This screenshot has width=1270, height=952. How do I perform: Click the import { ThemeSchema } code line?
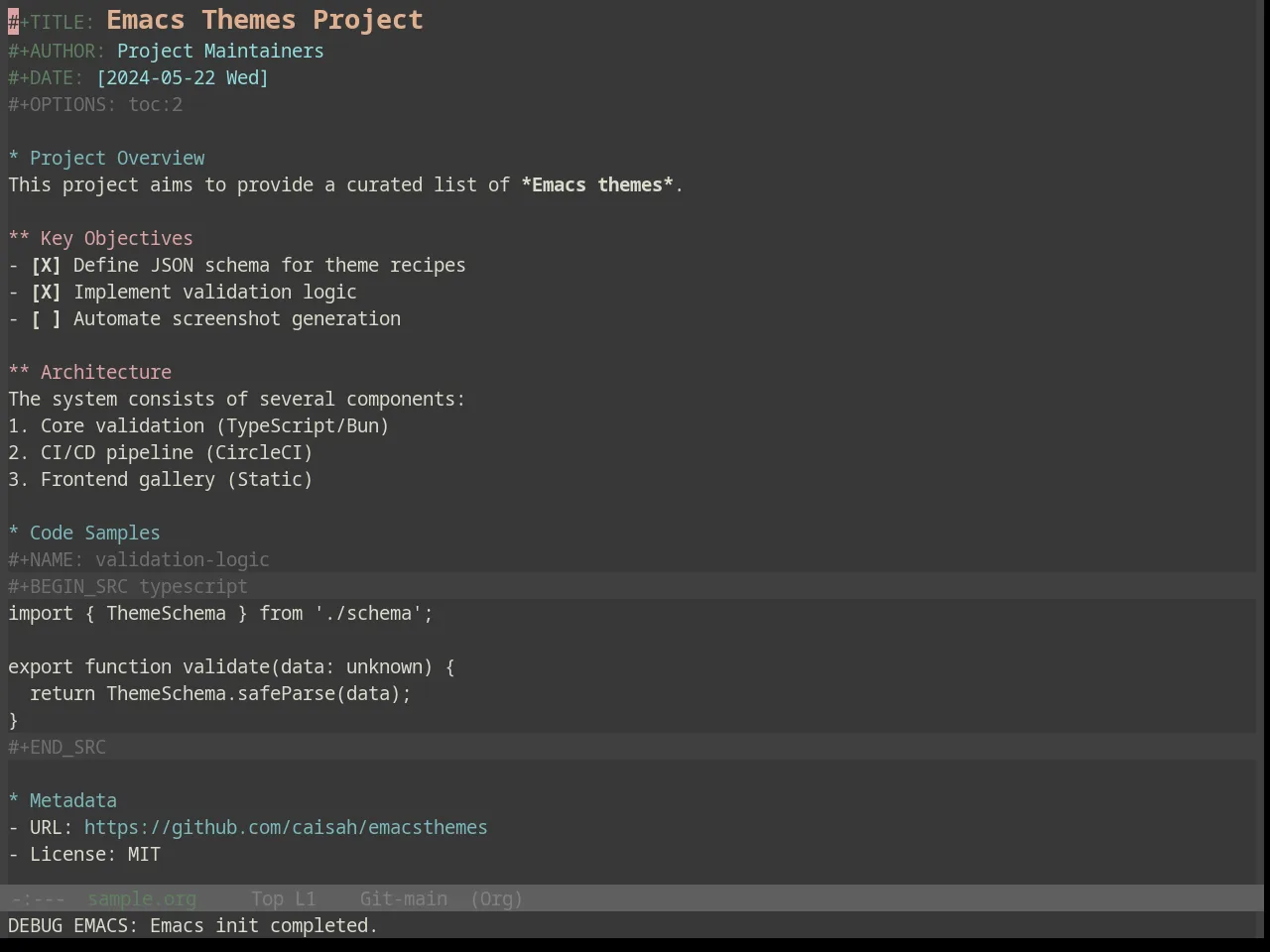pyautogui.click(x=221, y=614)
